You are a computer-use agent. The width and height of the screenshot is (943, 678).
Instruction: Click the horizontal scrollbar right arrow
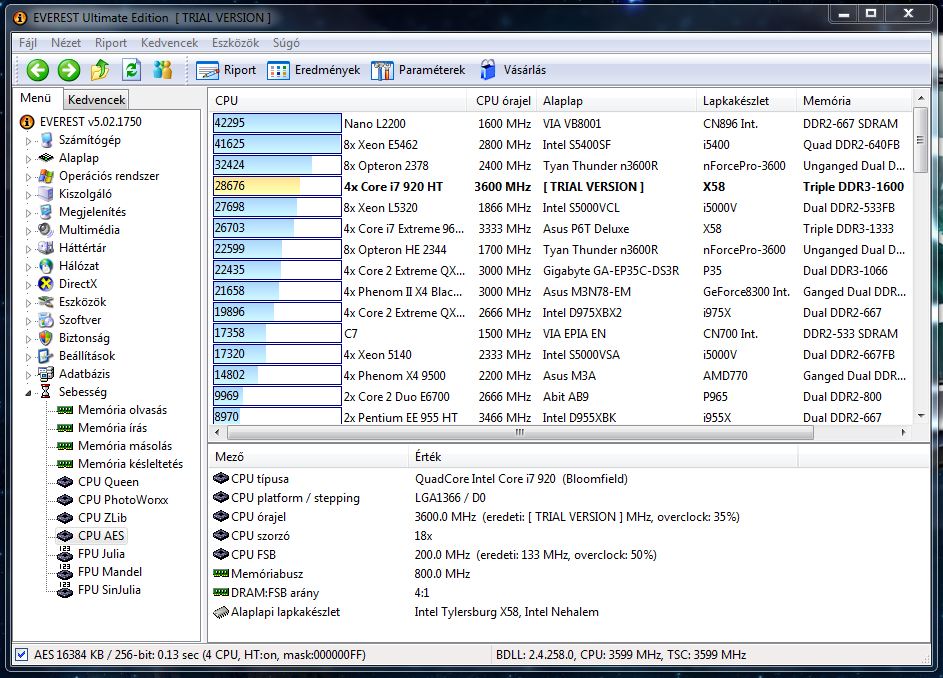[904, 433]
